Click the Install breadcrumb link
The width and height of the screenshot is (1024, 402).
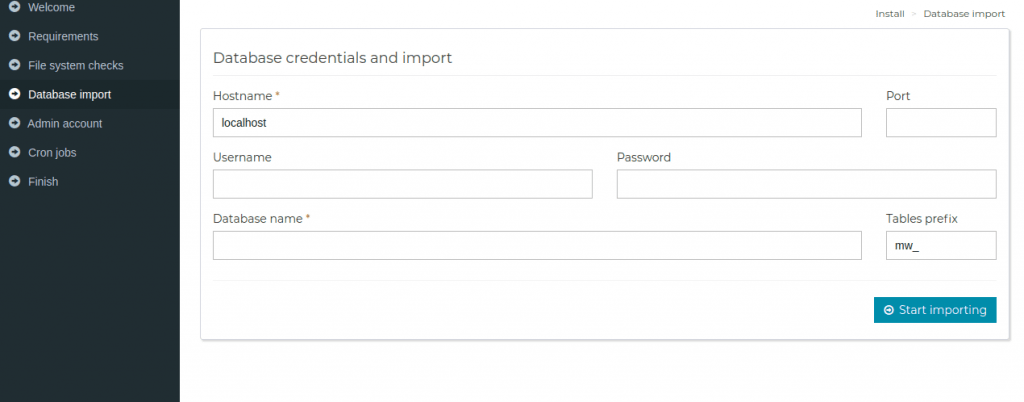tap(890, 14)
